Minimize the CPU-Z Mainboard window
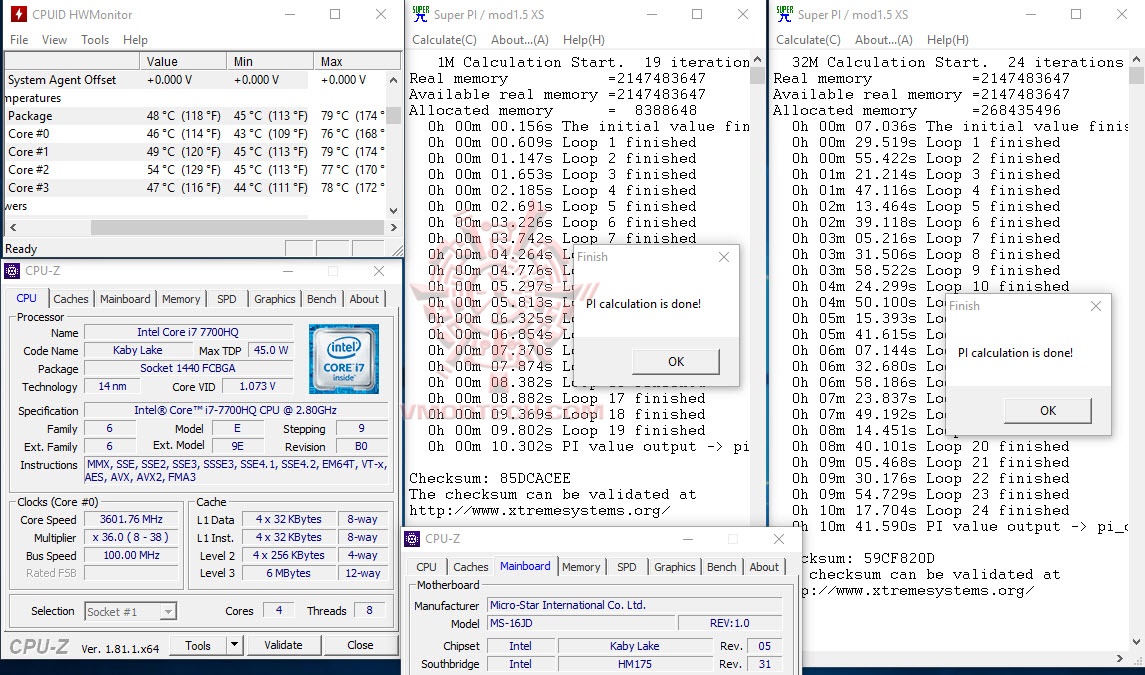The image size is (1145, 675). click(687, 539)
